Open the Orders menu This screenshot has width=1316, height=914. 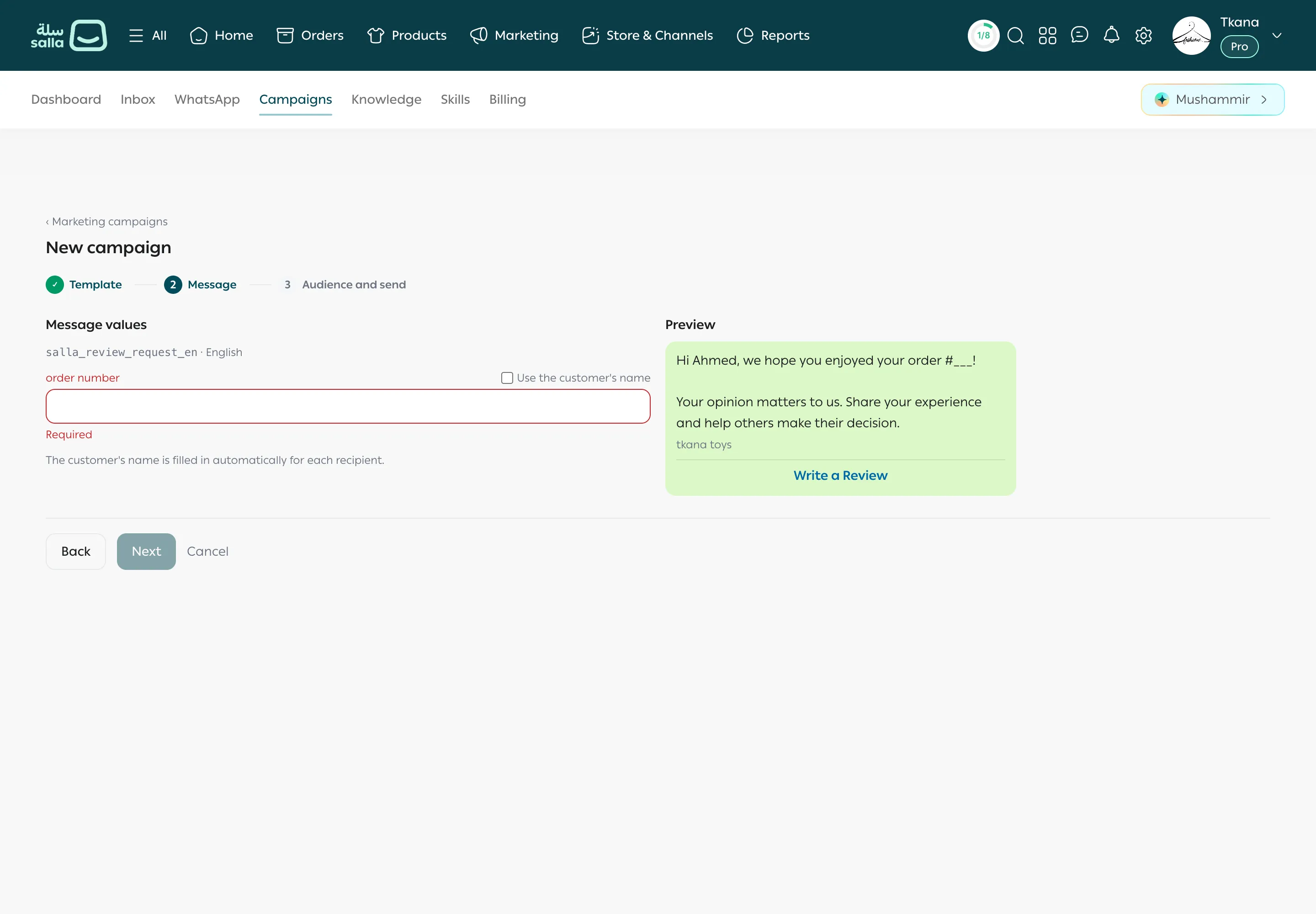pyautogui.click(x=310, y=36)
